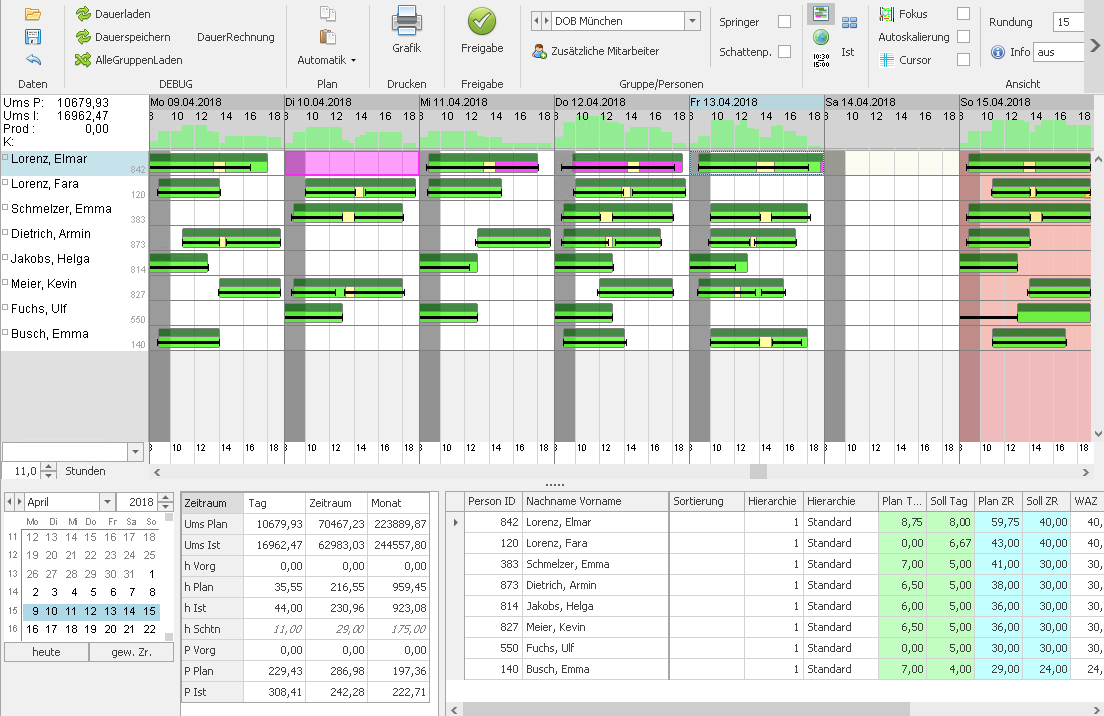This screenshot has height=716, width=1104.
Task: Expand the Automatik dropdown menu
Action: pos(327,60)
